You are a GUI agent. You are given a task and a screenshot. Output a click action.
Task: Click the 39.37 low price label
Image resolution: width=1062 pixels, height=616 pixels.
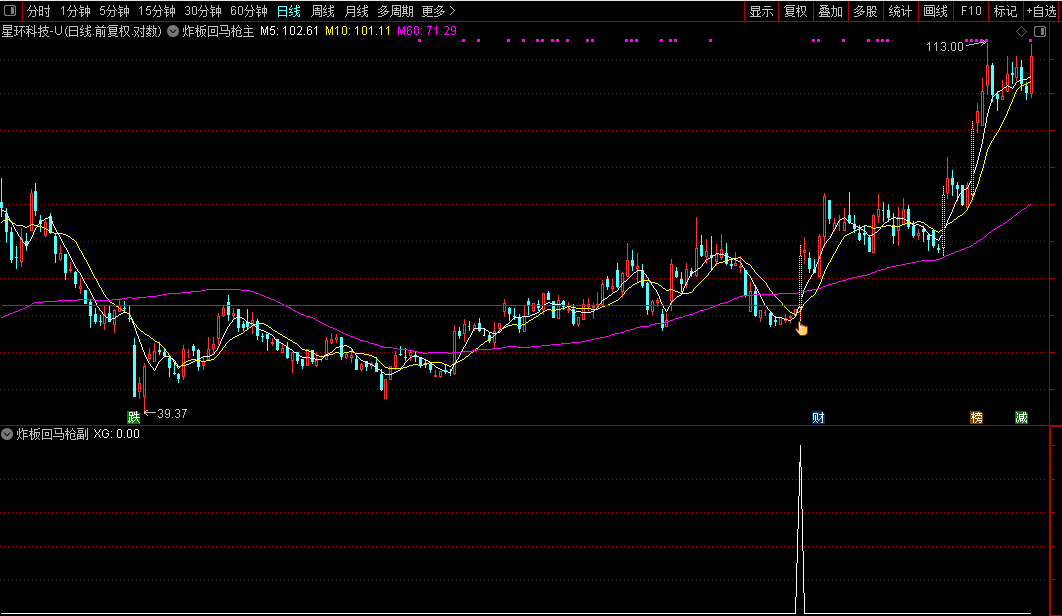point(172,413)
